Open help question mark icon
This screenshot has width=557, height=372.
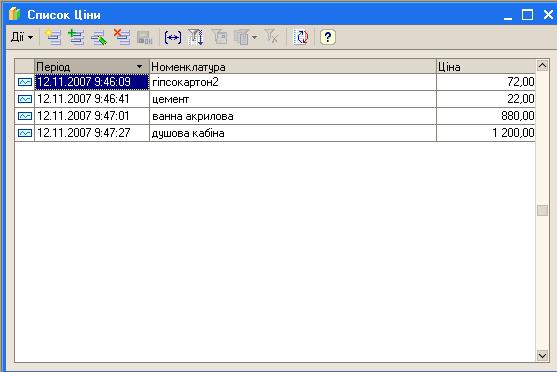(328, 37)
